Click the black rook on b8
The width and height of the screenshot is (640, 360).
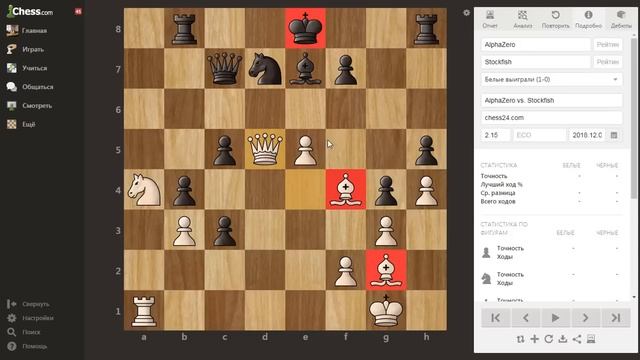tap(184, 28)
